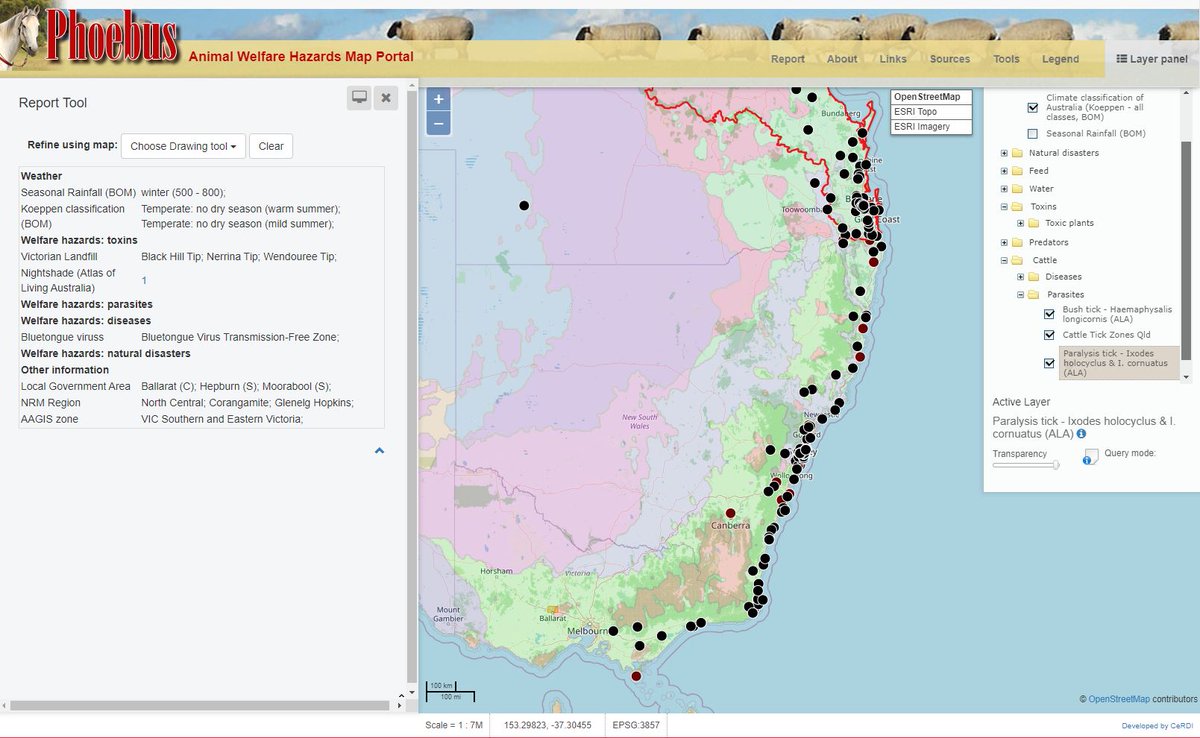Uncheck Bush tick Haemaphysalis longicornis layer
1200x738 pixels.
pyautogui.click(x=1049, y=315)
